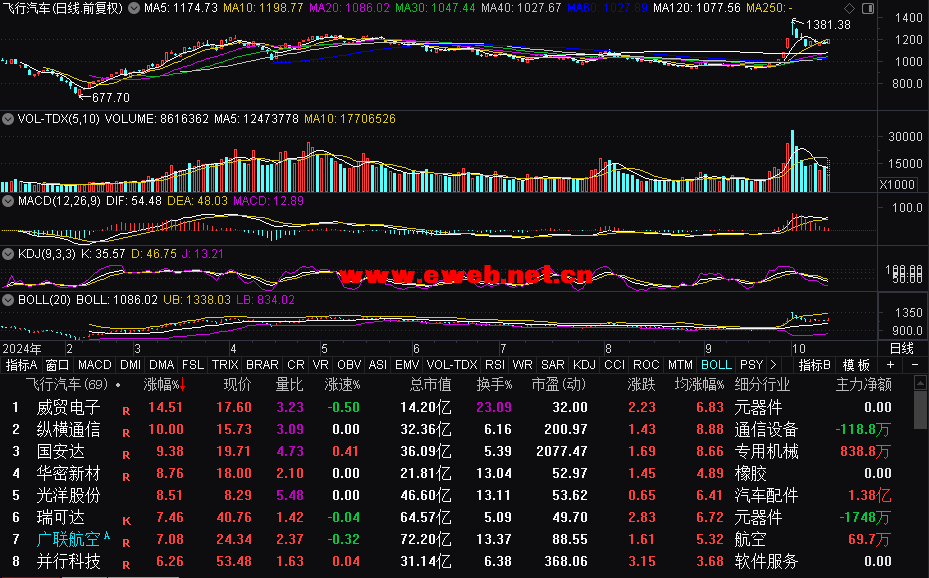
Task: Click the 飞行汽车(69) sector header
Action: click(66, 385)
